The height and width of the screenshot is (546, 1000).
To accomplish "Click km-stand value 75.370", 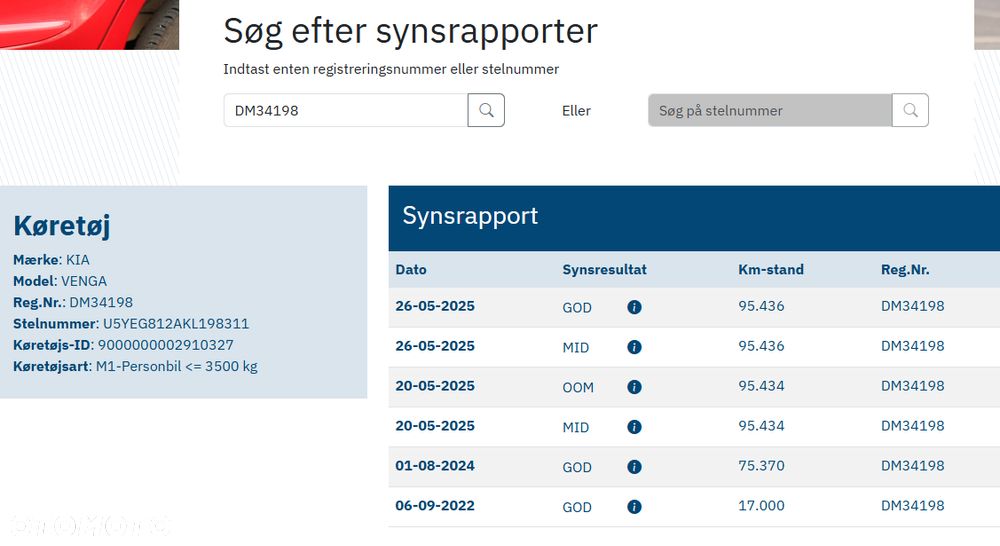I will point(761,466).
